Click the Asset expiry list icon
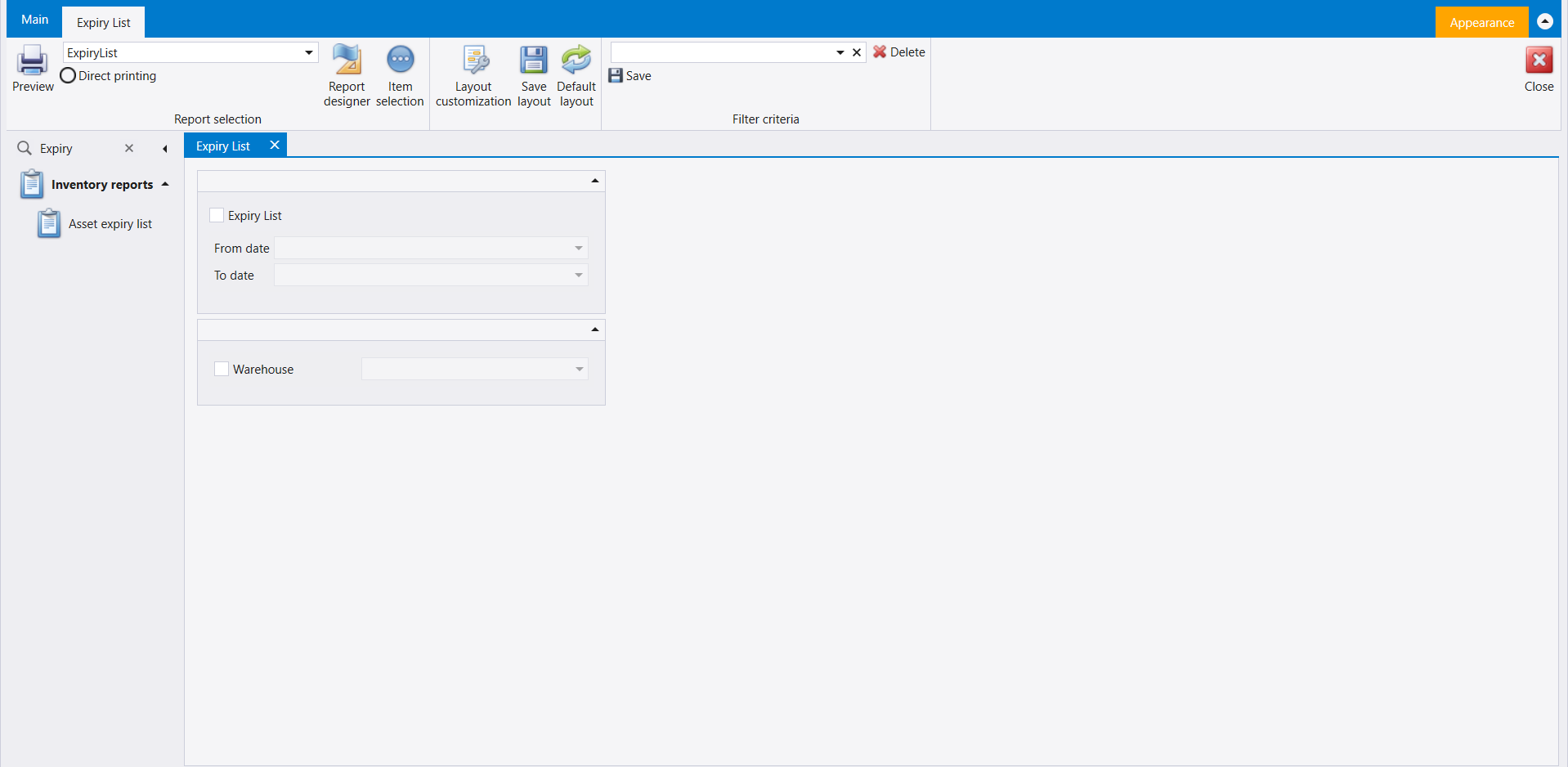Image resolution: width=1568 pixels, height=767 pixels. pyautogui.click(x=49, y=223)
